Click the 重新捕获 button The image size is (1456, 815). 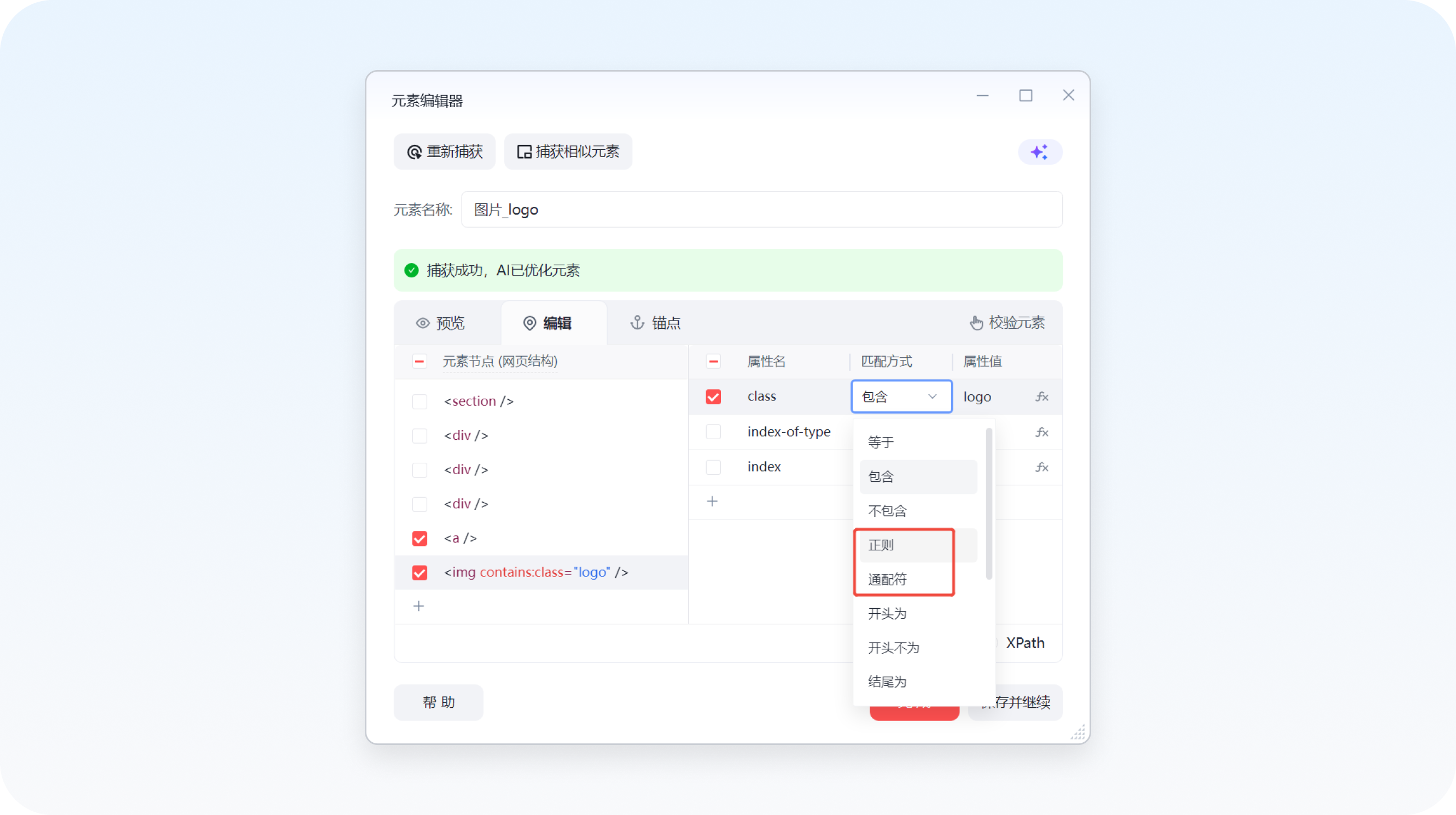tap(444, 152)
